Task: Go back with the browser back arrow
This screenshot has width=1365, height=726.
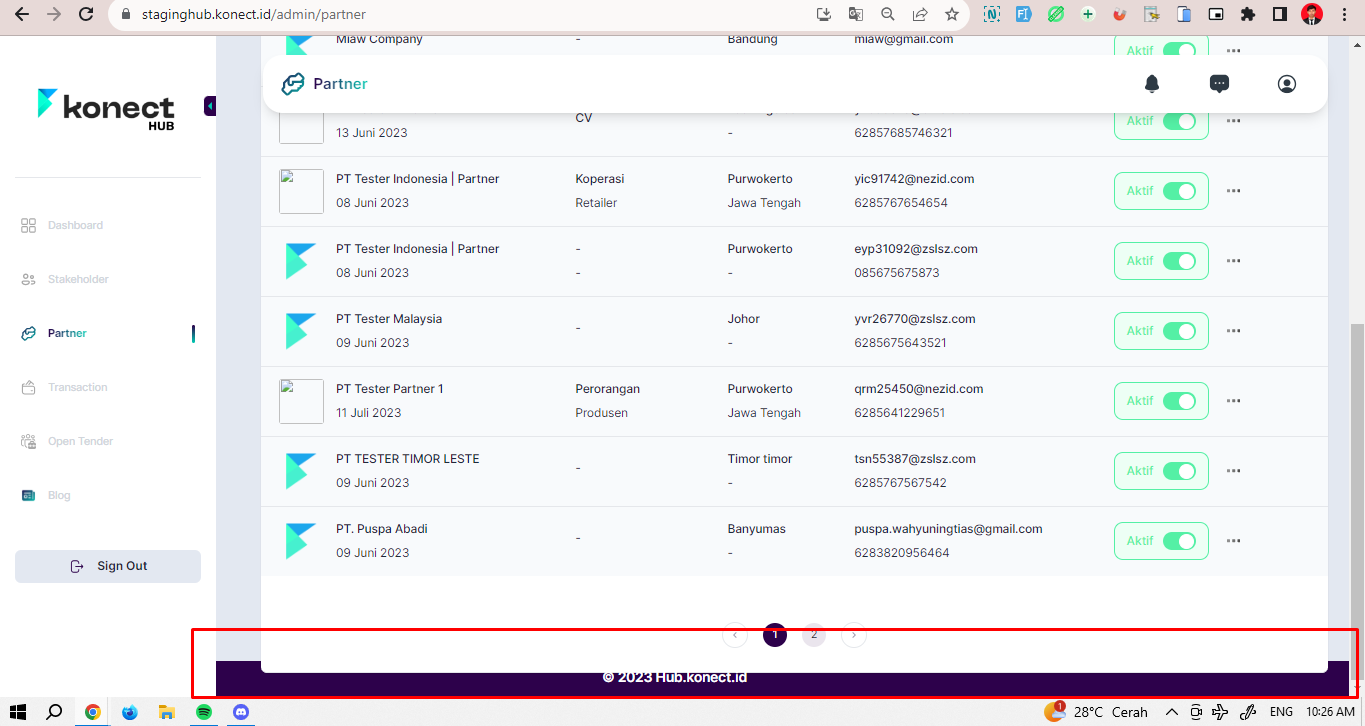Action: coord(22,14)
